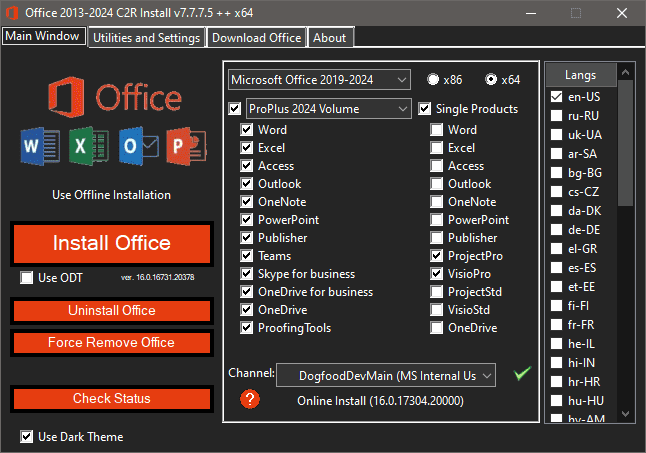646x453 pixels.
Task: Minimize the installer window
Action: coord(531,13)
